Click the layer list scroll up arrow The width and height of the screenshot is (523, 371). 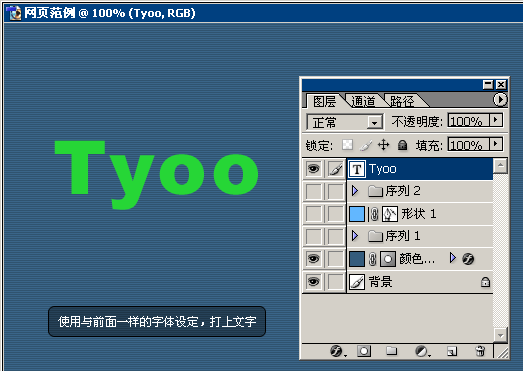click(x=500, y=166)
